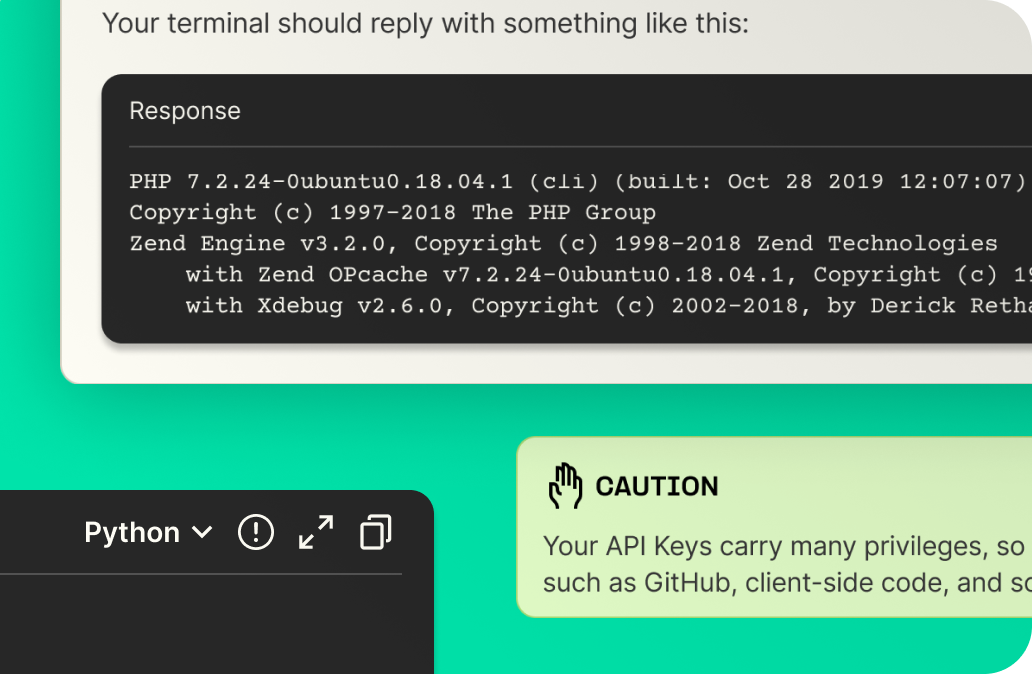This screenshot has height=674, width=1032.
Task: Open the Python language dropdown chevron
Action: click(x=202, y=532)
